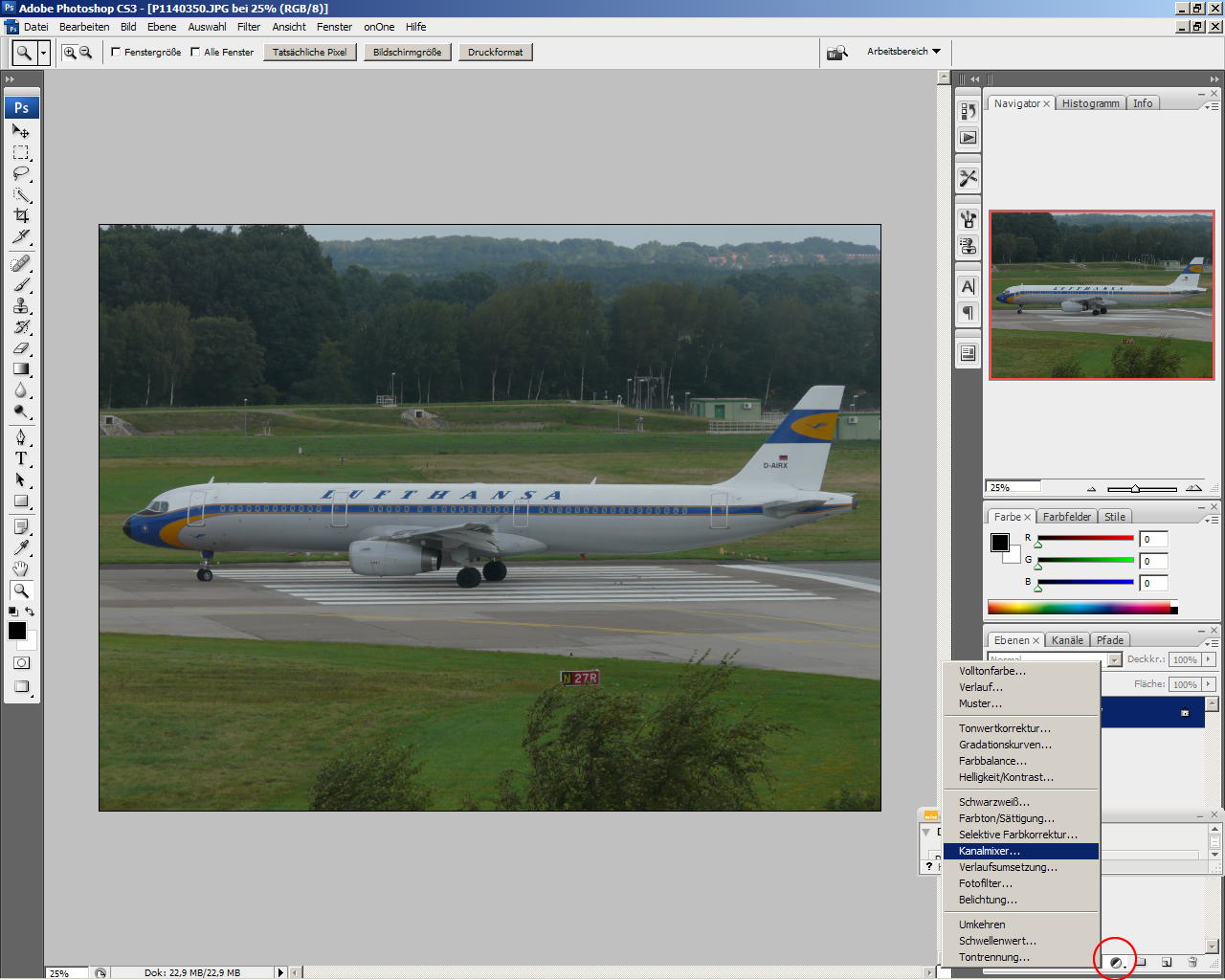Change screen mode button in toolbox
The height and width of the screenshot is (980, 1225).
(21, 687)
